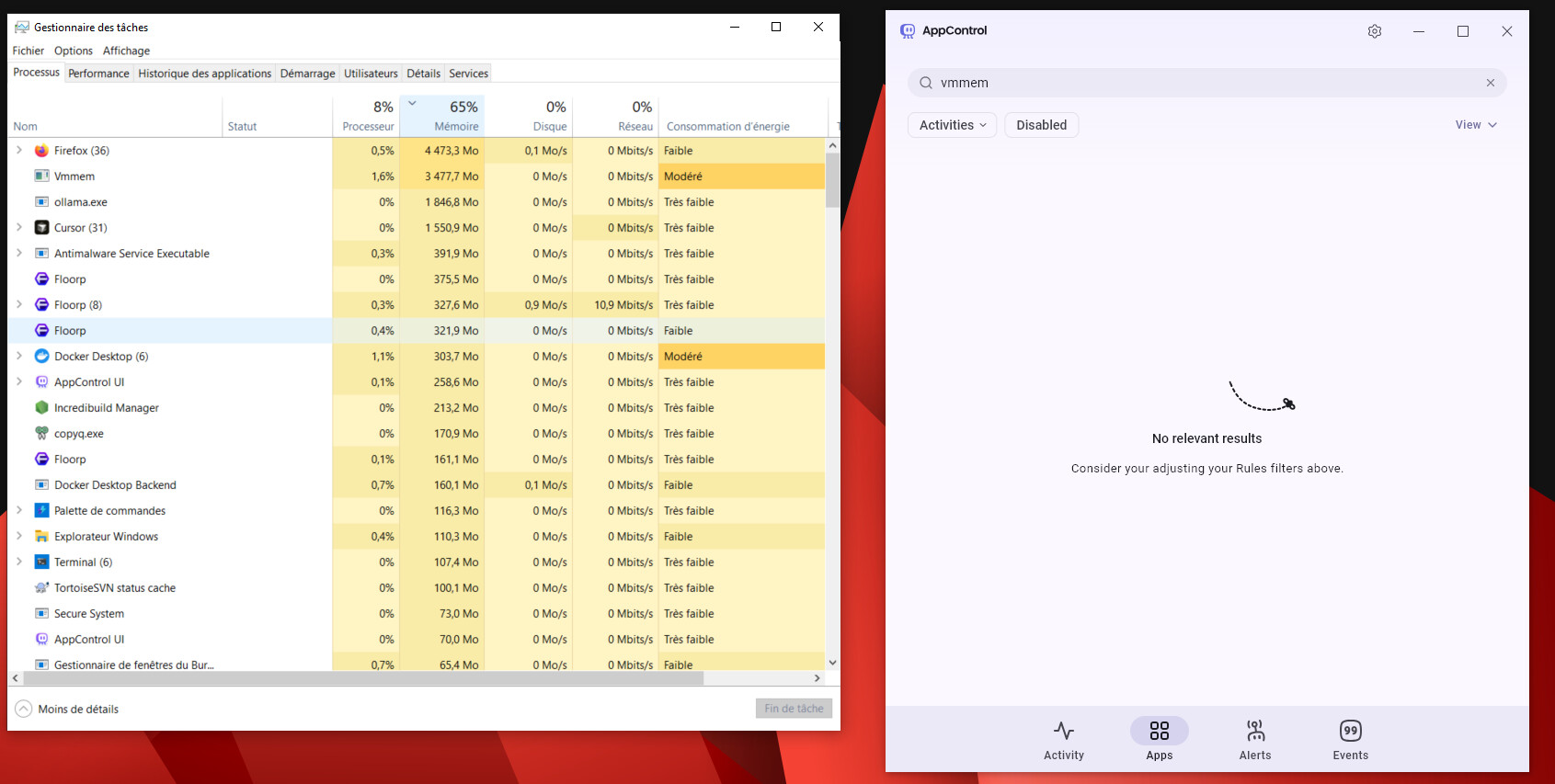The height and width of the screenshot is (784, 1555).
Task: Expand the Firefox (36) process group
Action: [x=19, y=151]
